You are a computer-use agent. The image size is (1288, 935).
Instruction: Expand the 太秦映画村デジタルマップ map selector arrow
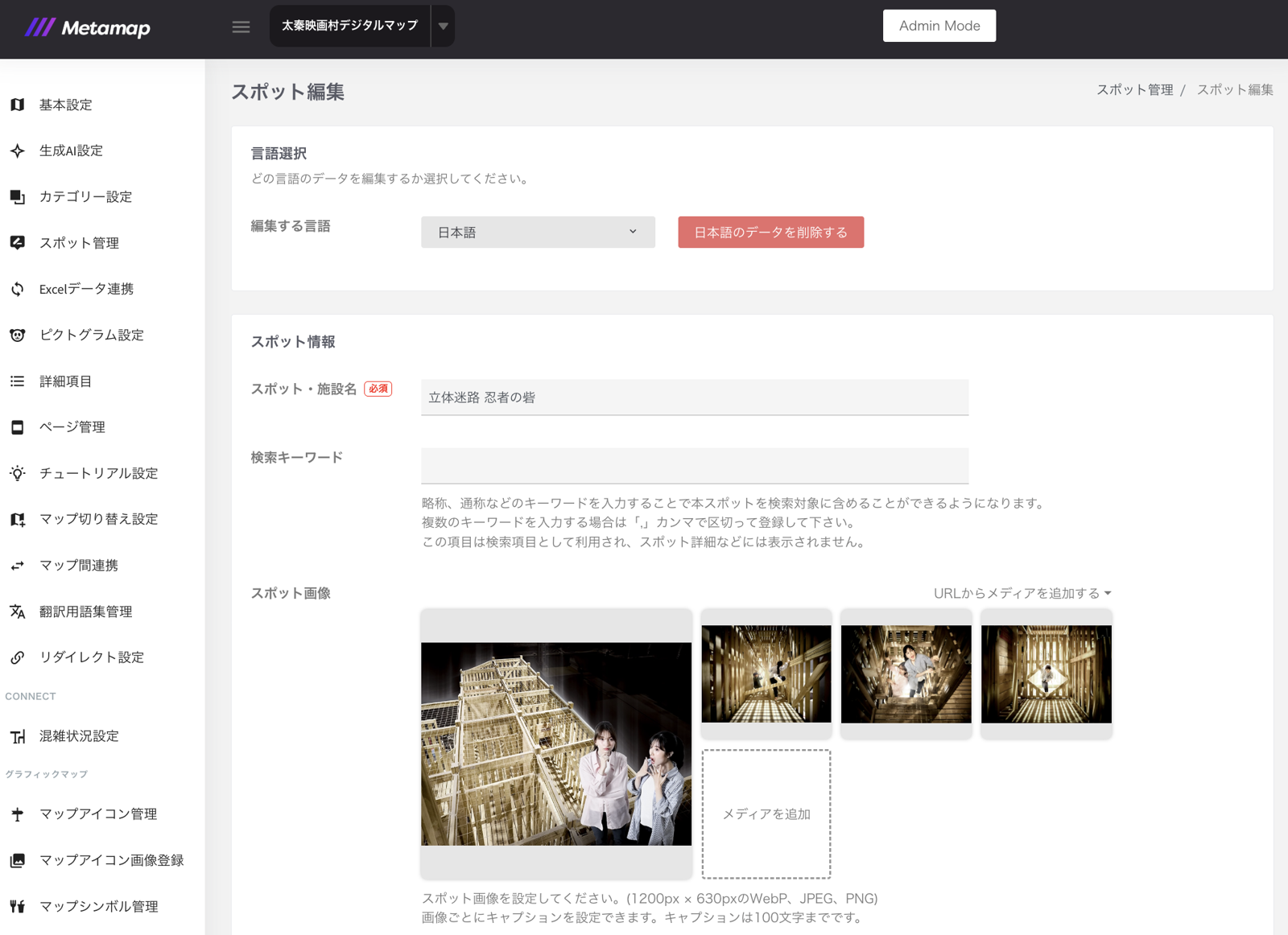point(443,26)
